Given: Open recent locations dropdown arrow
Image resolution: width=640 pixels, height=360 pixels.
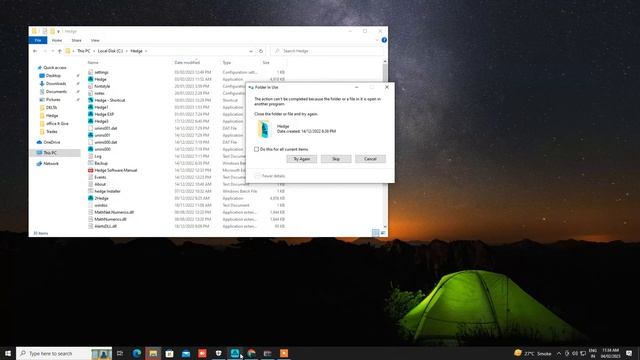Looking at the screenshot, I should tap(52, 51).
